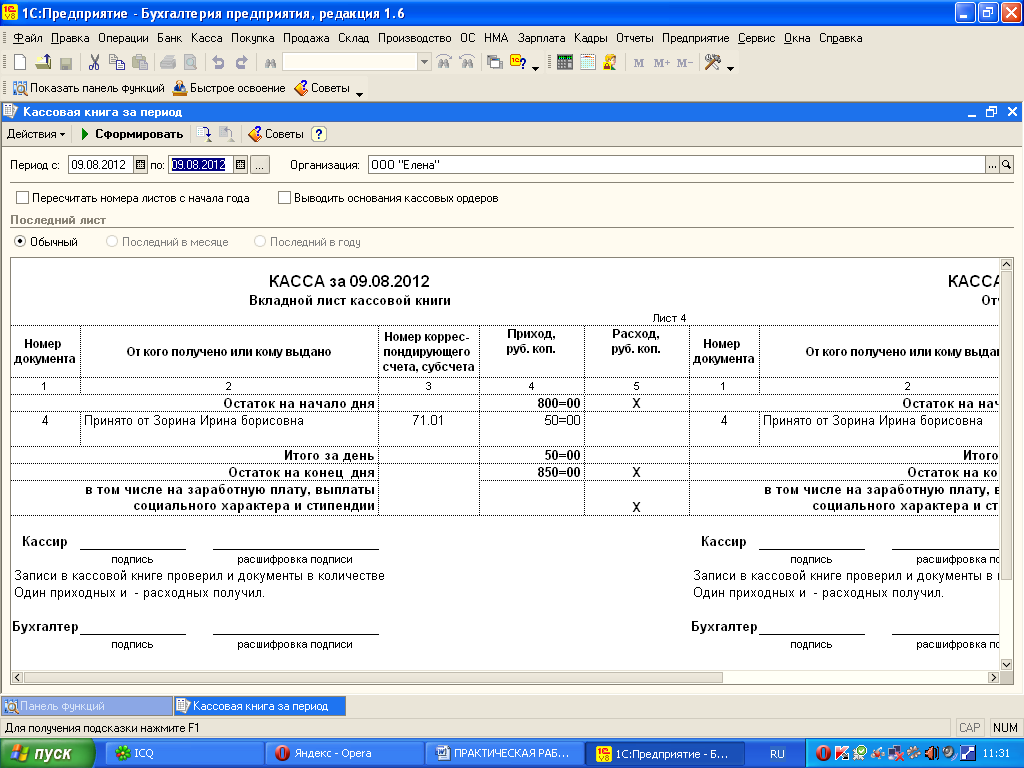Screen dimensions: 1024x768
Task: Click the horizontal scrollbar thumb of report
Action: click(x=373, y=677)
